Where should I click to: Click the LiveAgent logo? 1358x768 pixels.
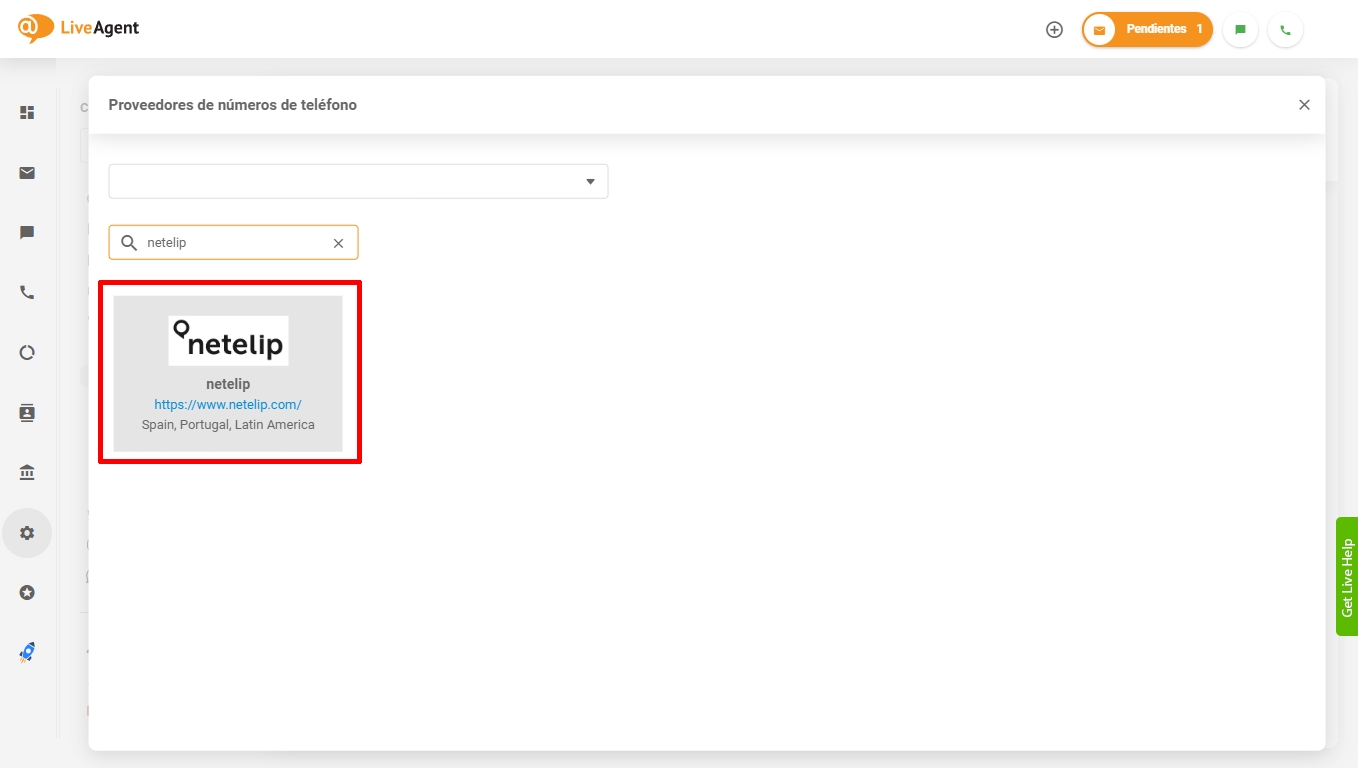point(78,28)
